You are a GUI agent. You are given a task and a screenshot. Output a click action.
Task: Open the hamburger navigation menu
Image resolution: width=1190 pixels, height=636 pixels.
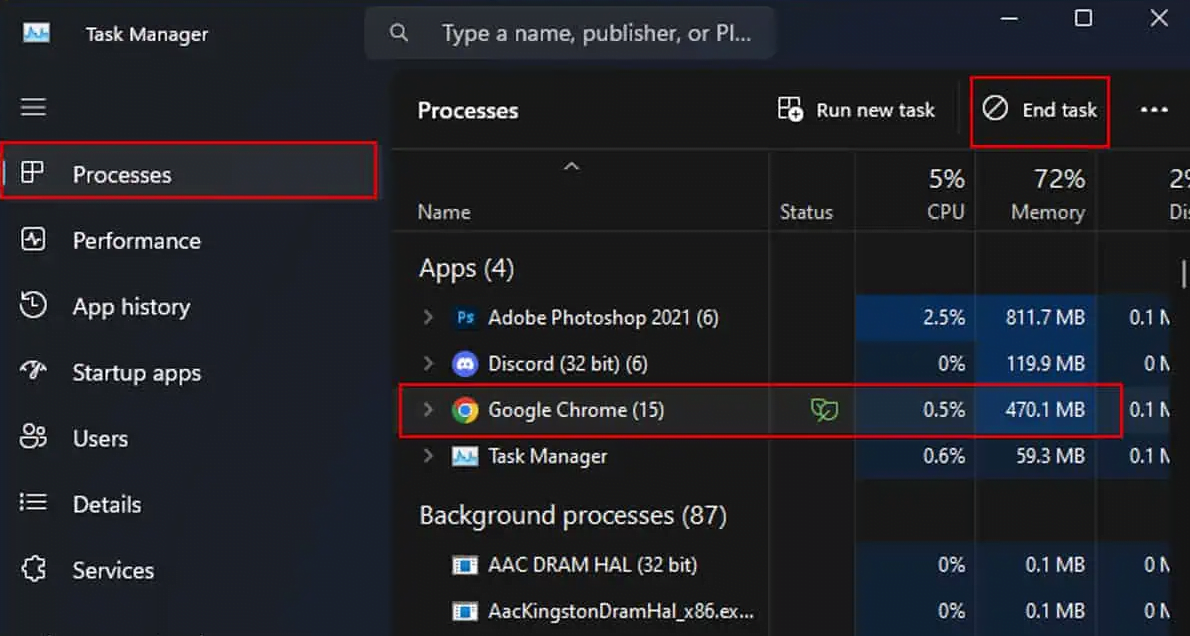(33, 107)
